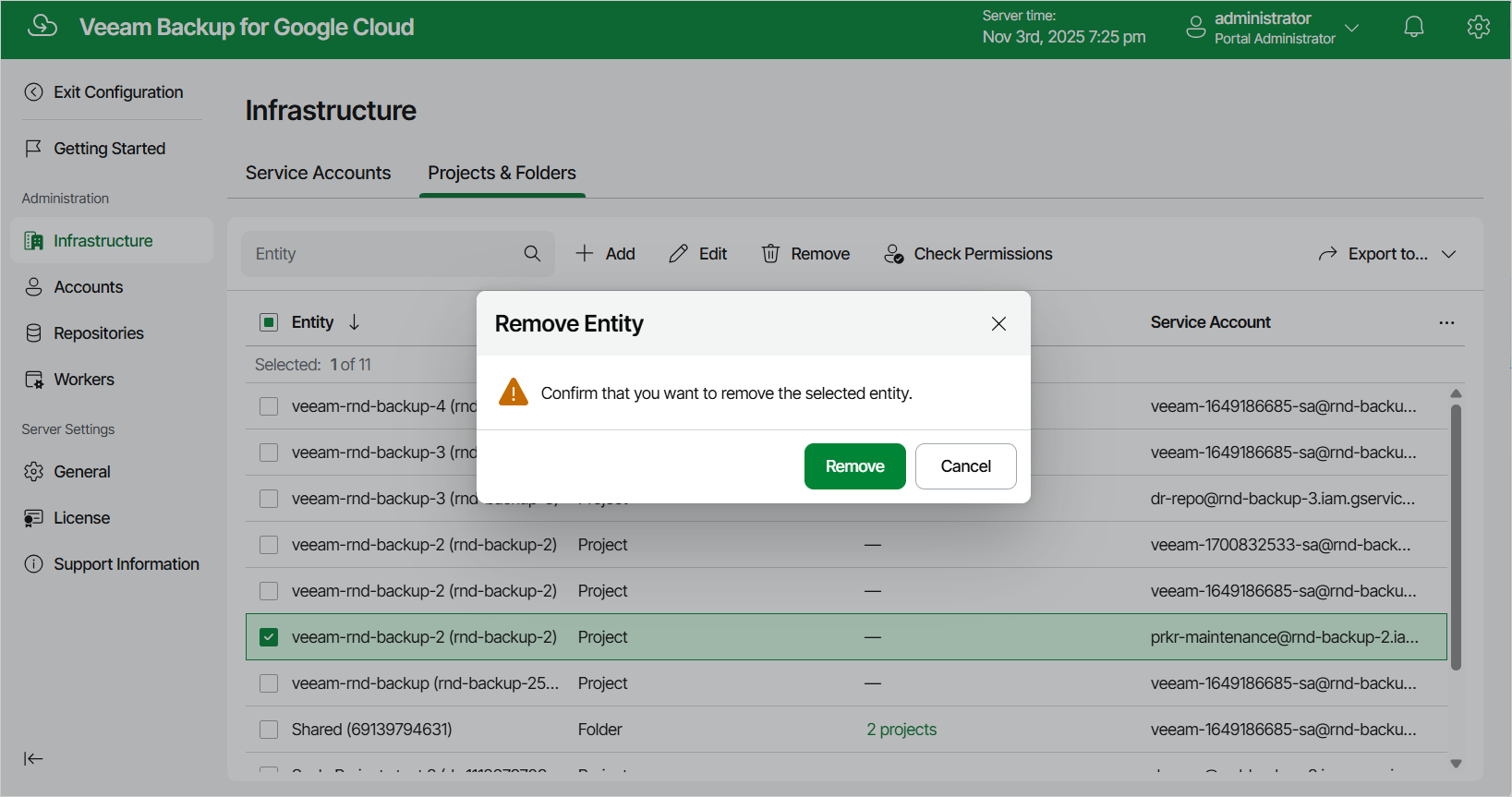Image resolution: width=1512 pixels, height=797 pixels.
Task: Click the Shared (69139794631) entity name
Action: tap(372, 730)
